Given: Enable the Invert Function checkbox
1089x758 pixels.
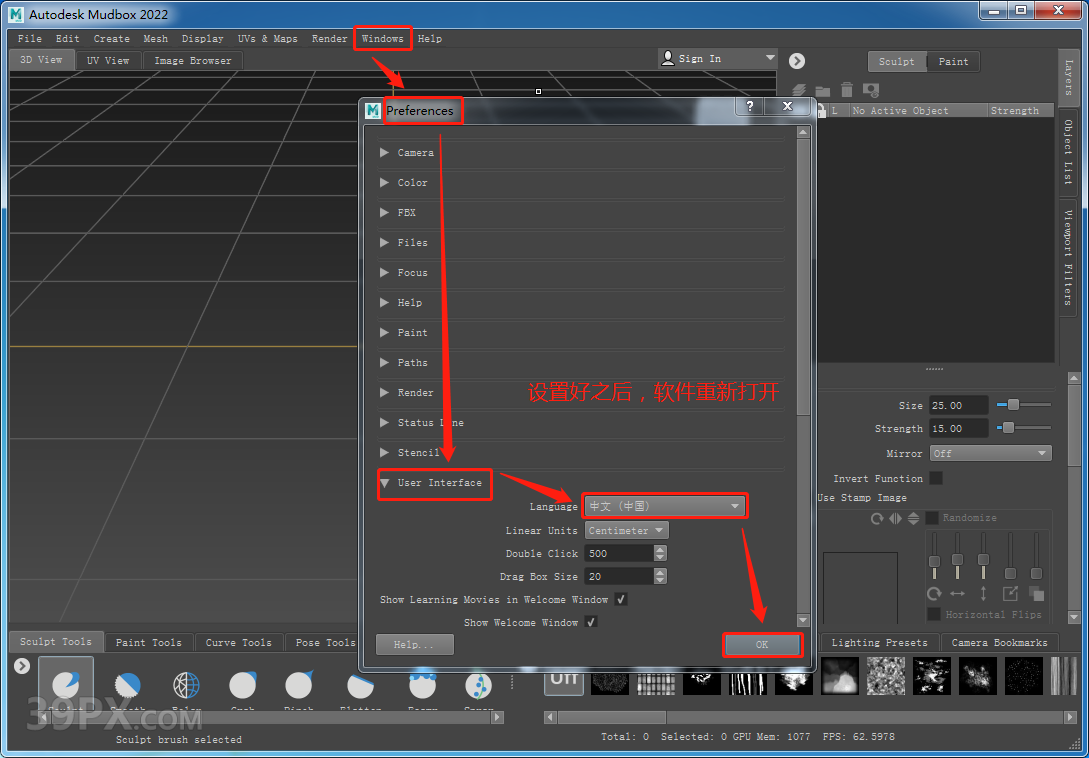Looking at the screenshot, I should point(936,479).
